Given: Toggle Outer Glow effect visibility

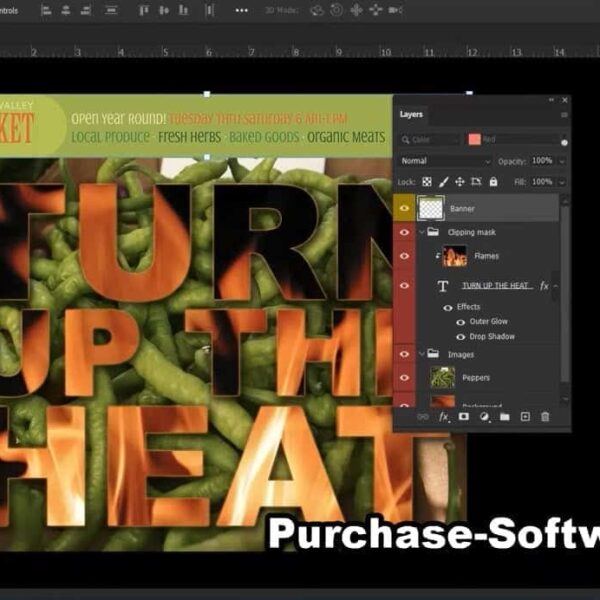Looking at the screenshot, I should [x=461, y=322].
